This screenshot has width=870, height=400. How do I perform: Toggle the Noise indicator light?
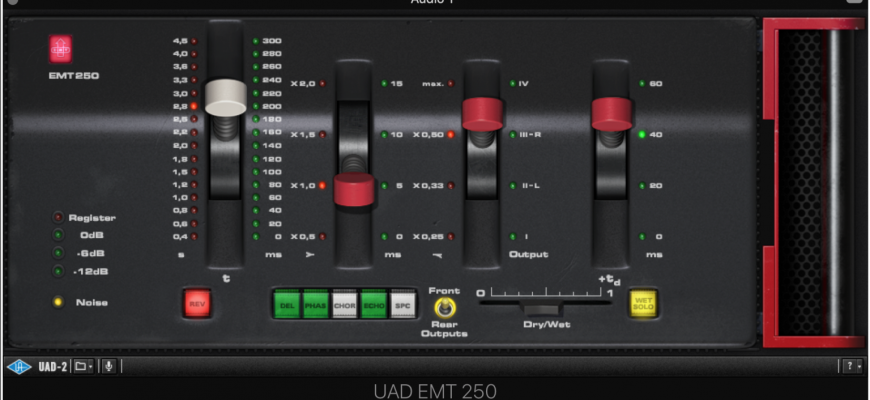point(60,302)
